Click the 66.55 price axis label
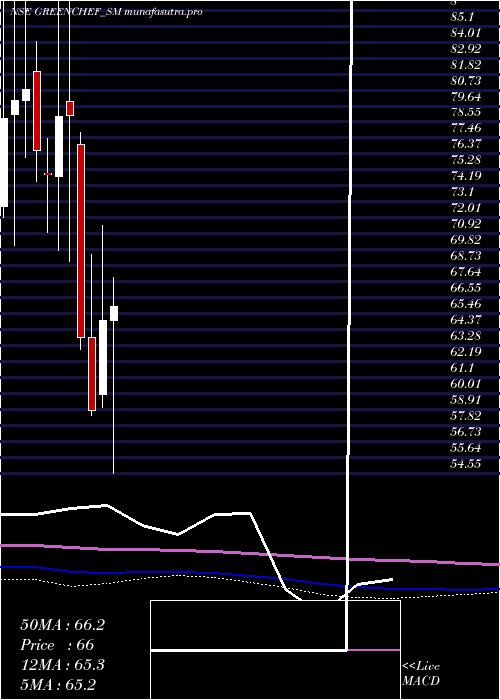The image size is (500, 700). coord(466,288)
